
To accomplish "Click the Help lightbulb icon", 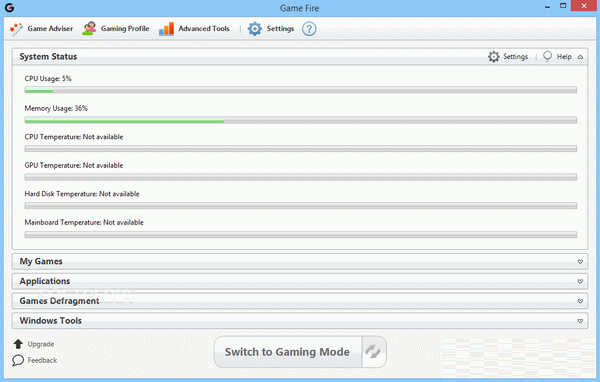I will pos(548,57).
